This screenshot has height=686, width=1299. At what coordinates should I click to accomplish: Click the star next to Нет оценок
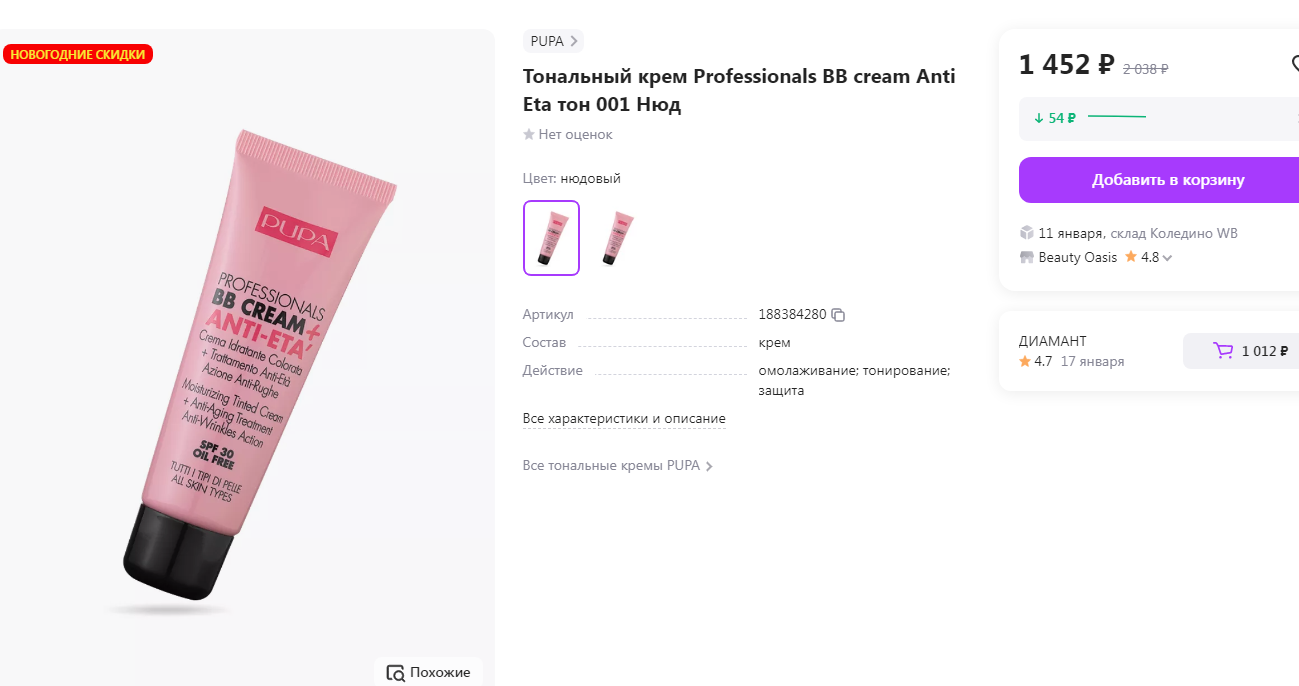pyautogui.click(x=528, y=134)
